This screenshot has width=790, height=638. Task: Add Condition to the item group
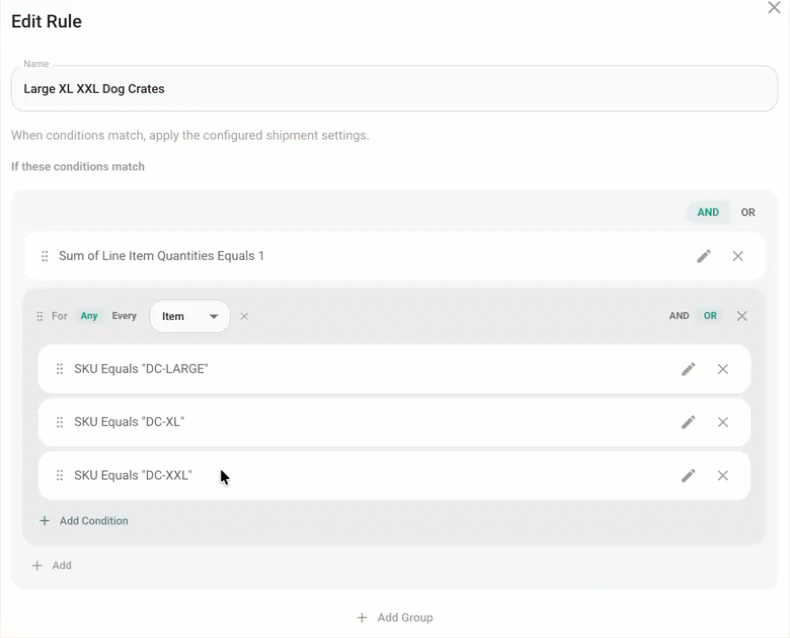[84, 521]
